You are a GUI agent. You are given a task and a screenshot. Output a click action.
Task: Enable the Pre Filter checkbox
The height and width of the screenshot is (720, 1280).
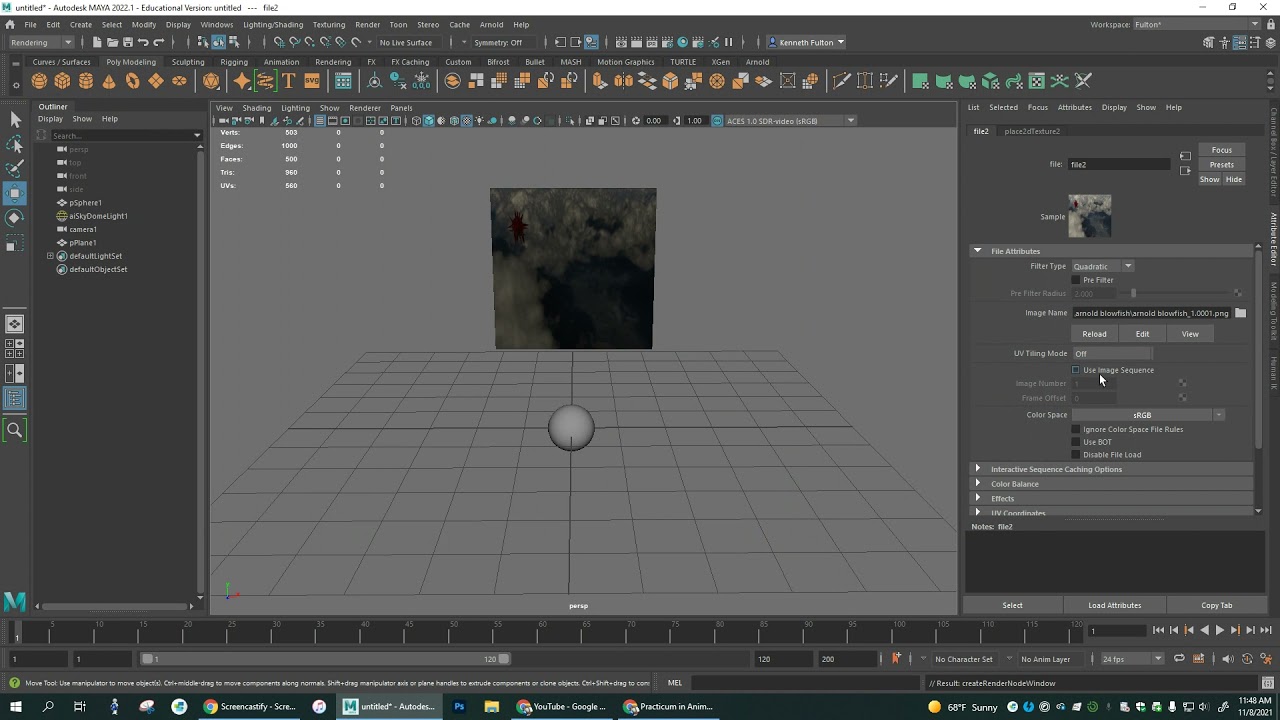click(x=1076, y=280)
